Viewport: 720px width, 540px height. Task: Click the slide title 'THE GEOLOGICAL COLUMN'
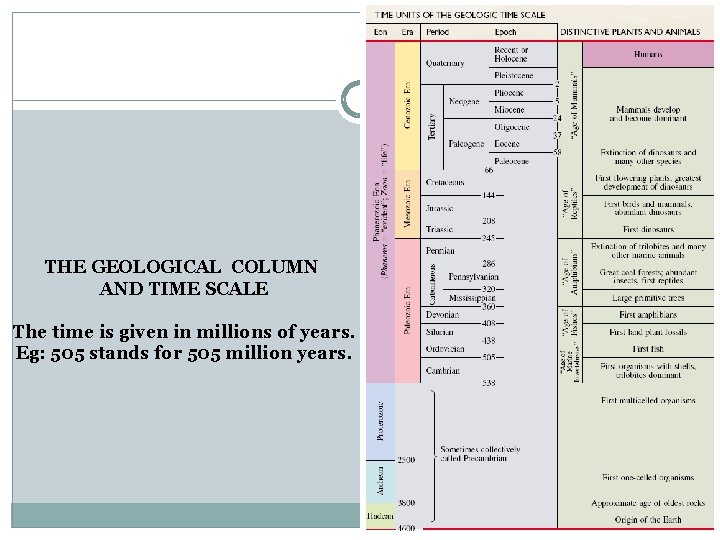pos(181,267)
